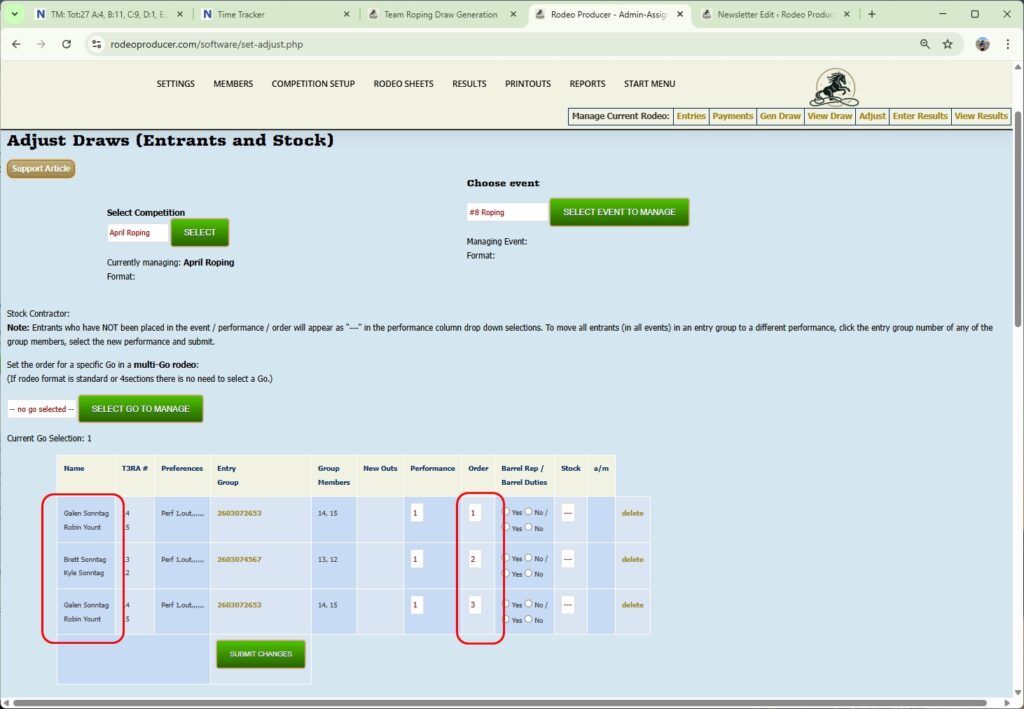The image size is (1024, 709).
Task: Open the MEMBERS menu
Action: [233, 84]
